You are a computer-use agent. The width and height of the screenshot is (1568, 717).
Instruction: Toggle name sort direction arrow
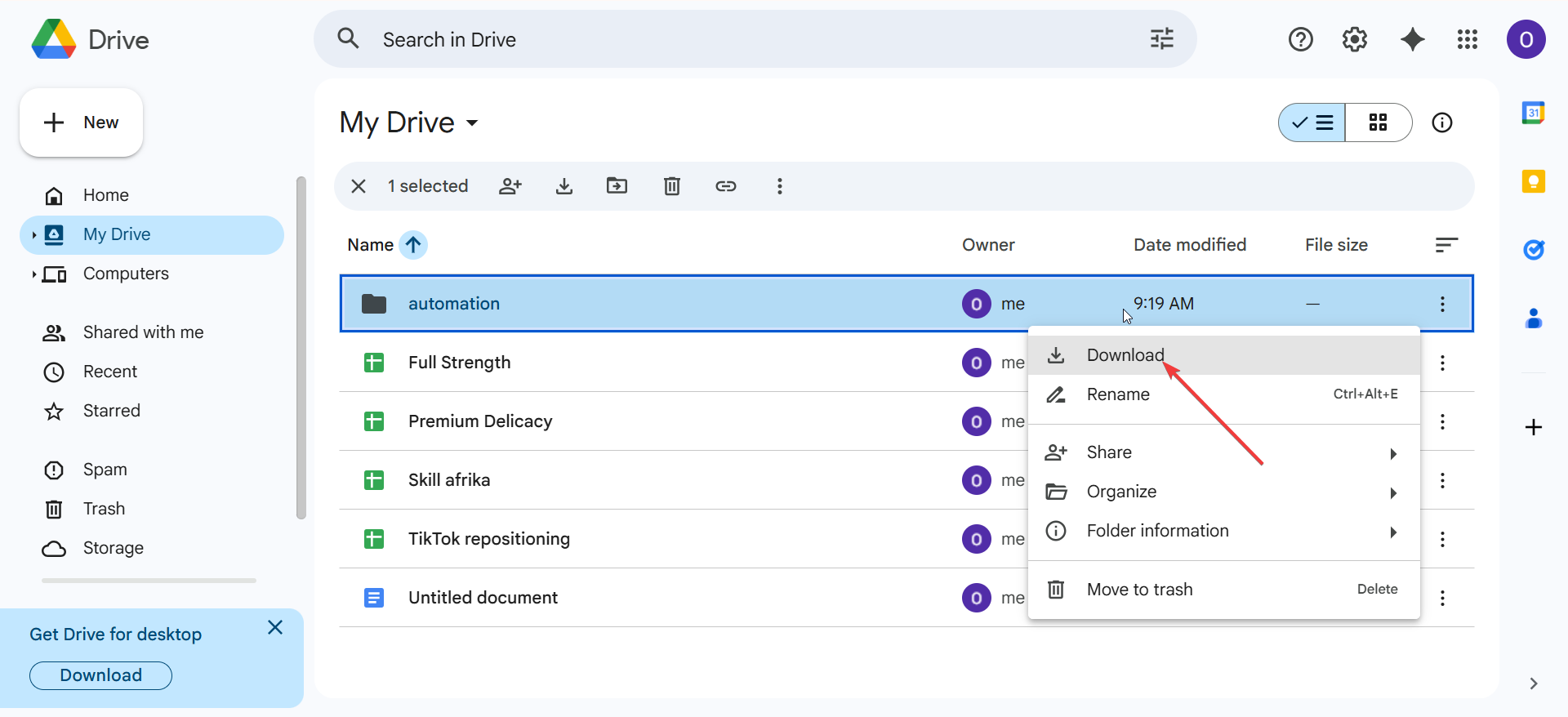pos(413,245)
